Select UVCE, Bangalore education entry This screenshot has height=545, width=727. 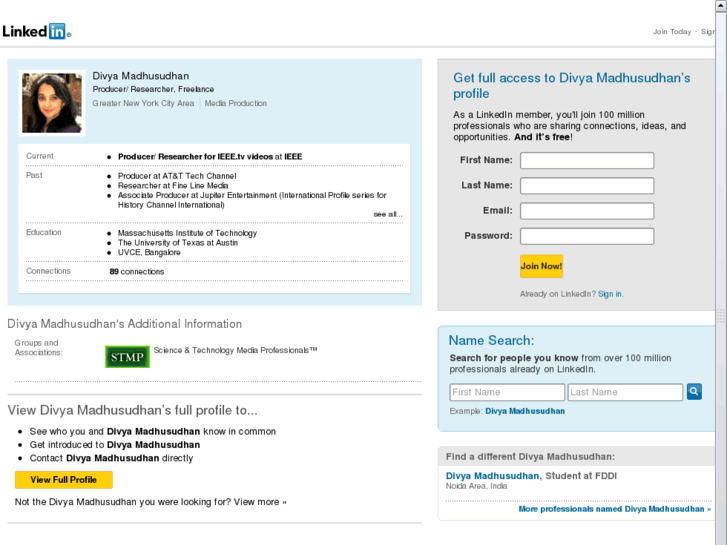click(149, 252)
